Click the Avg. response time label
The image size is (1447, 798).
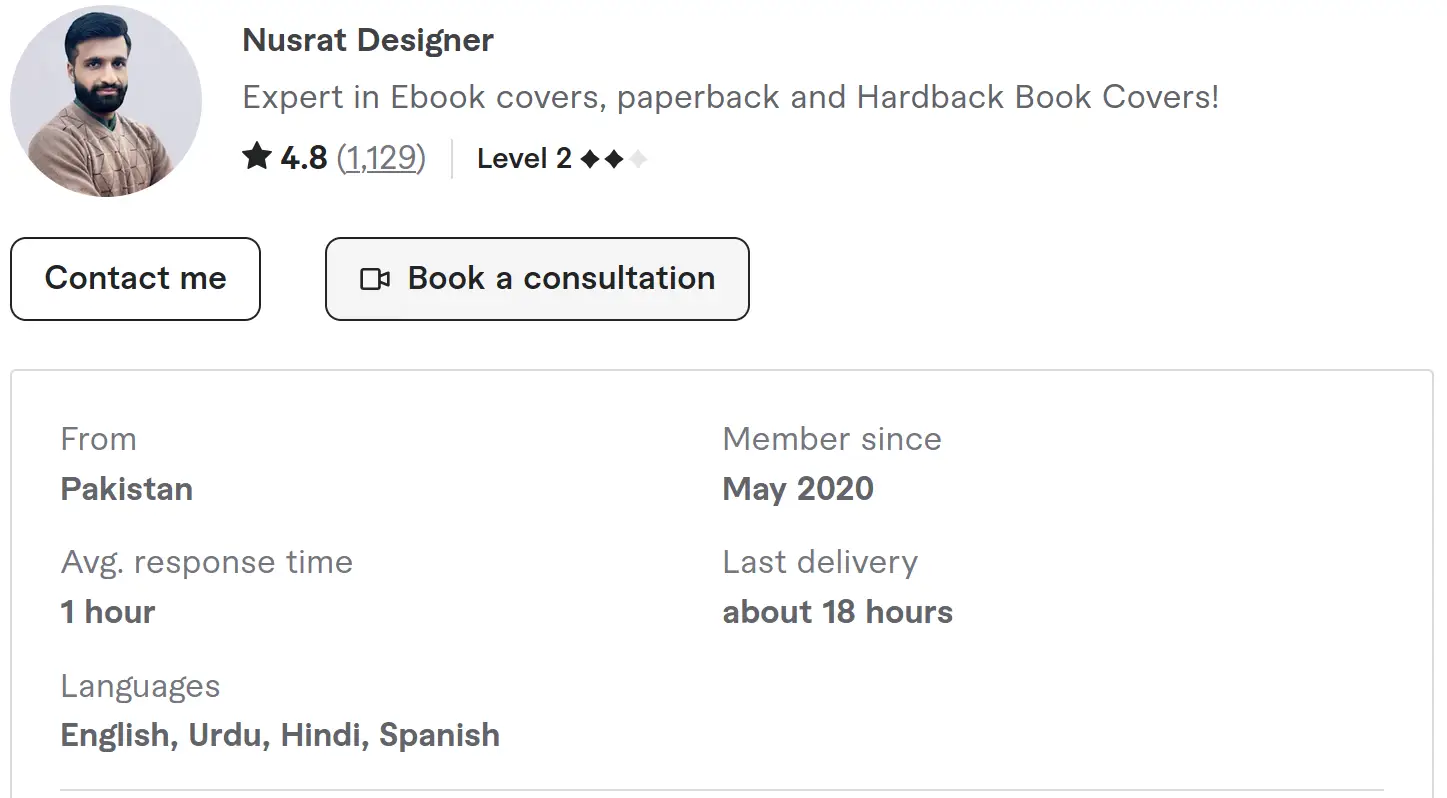point(207,562)
